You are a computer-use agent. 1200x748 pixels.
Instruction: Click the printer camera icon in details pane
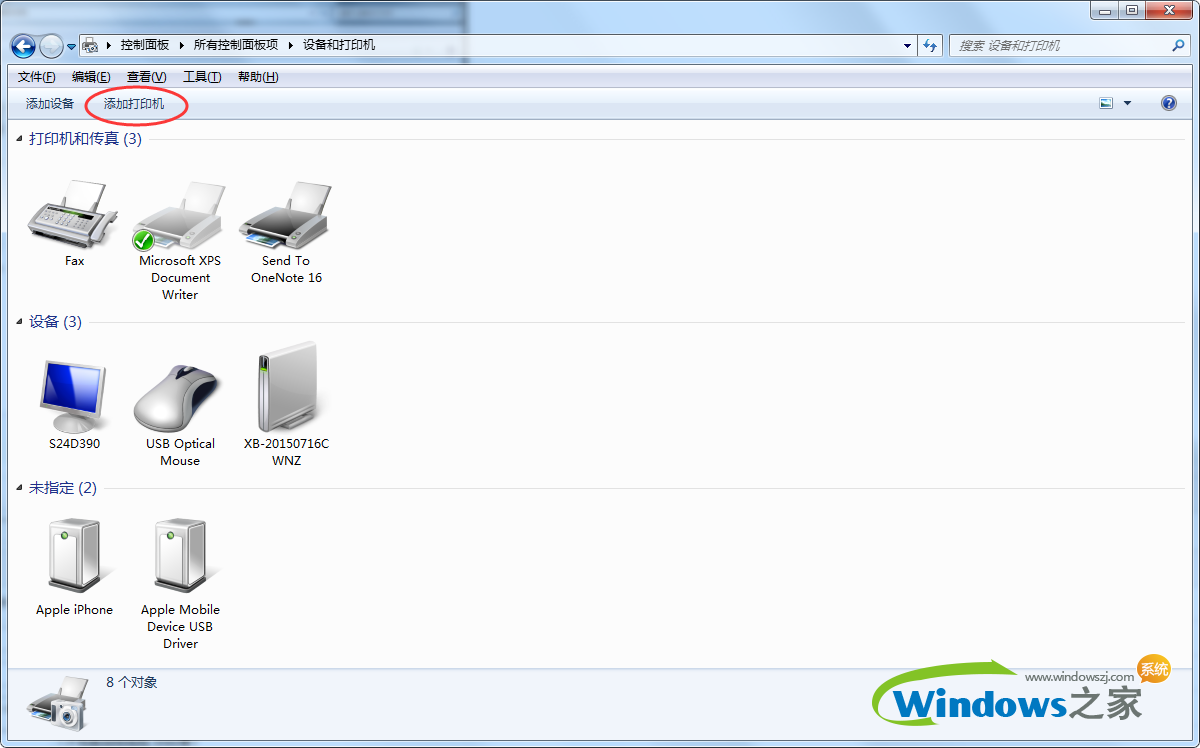pos(59,702)
